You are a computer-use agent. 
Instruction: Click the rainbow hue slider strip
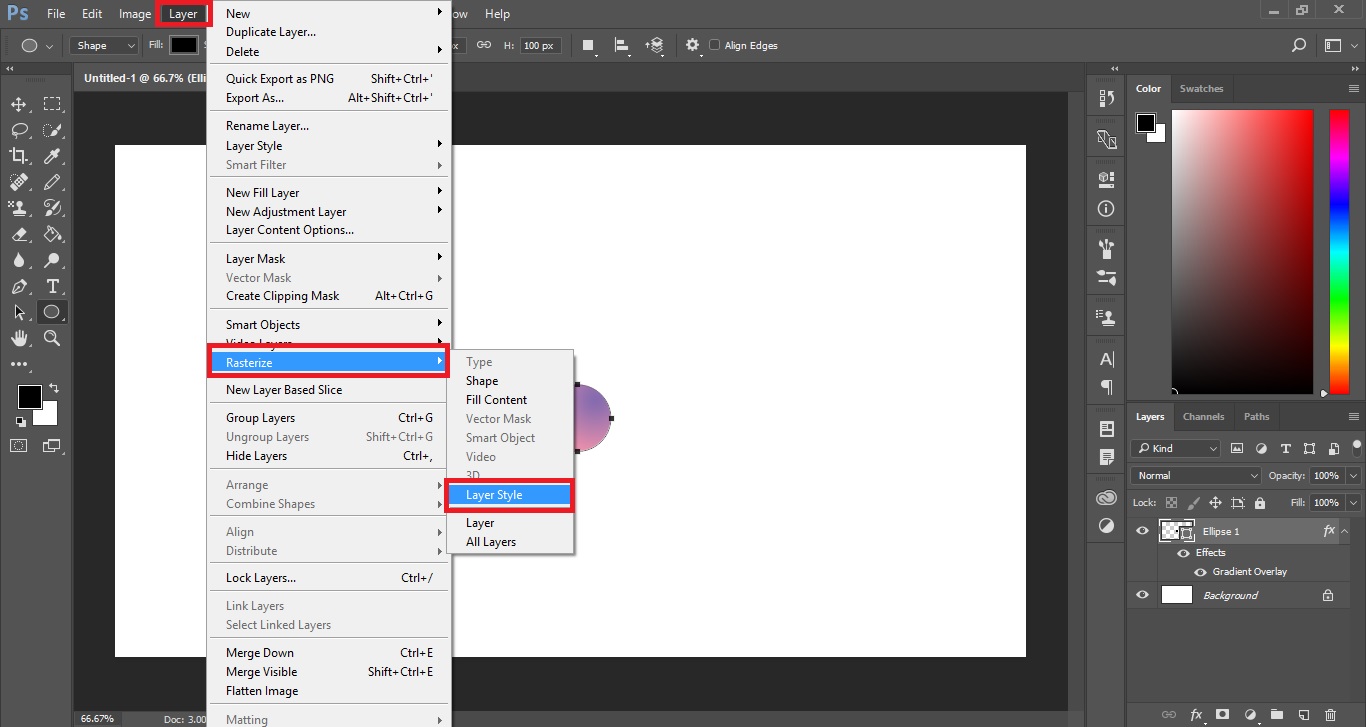click(1338, 251)
